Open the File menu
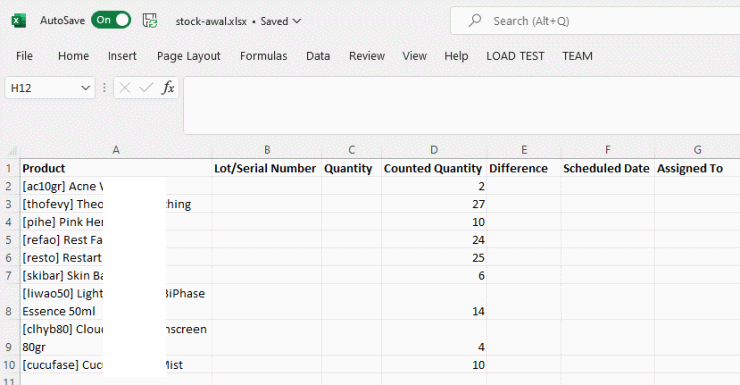The height and width of the screenshot is (385, 740). 24,56
